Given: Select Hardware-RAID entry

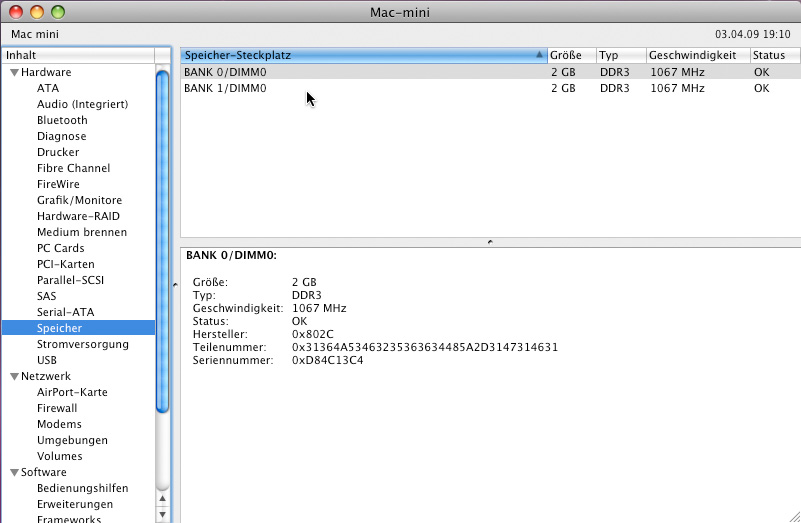Looking at the screenshot, I should pos(78,216).
